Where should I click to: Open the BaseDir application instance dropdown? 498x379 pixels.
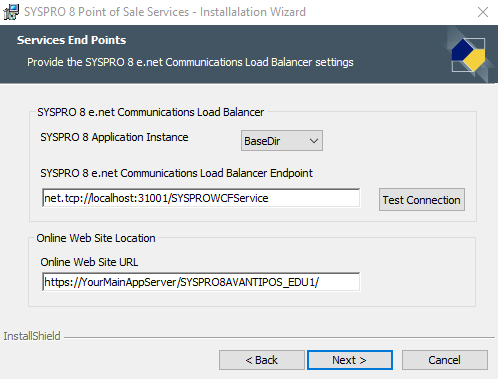coord(282,141)
